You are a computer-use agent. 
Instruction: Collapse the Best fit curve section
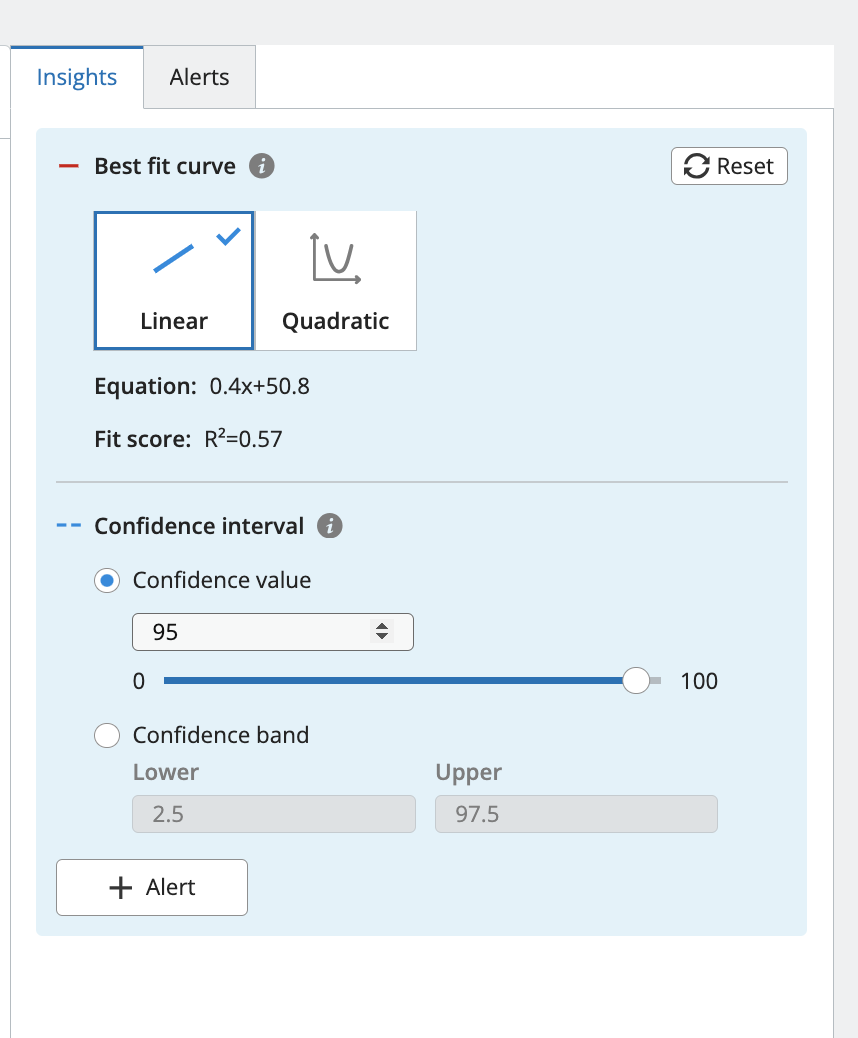[x=165, y=166]
